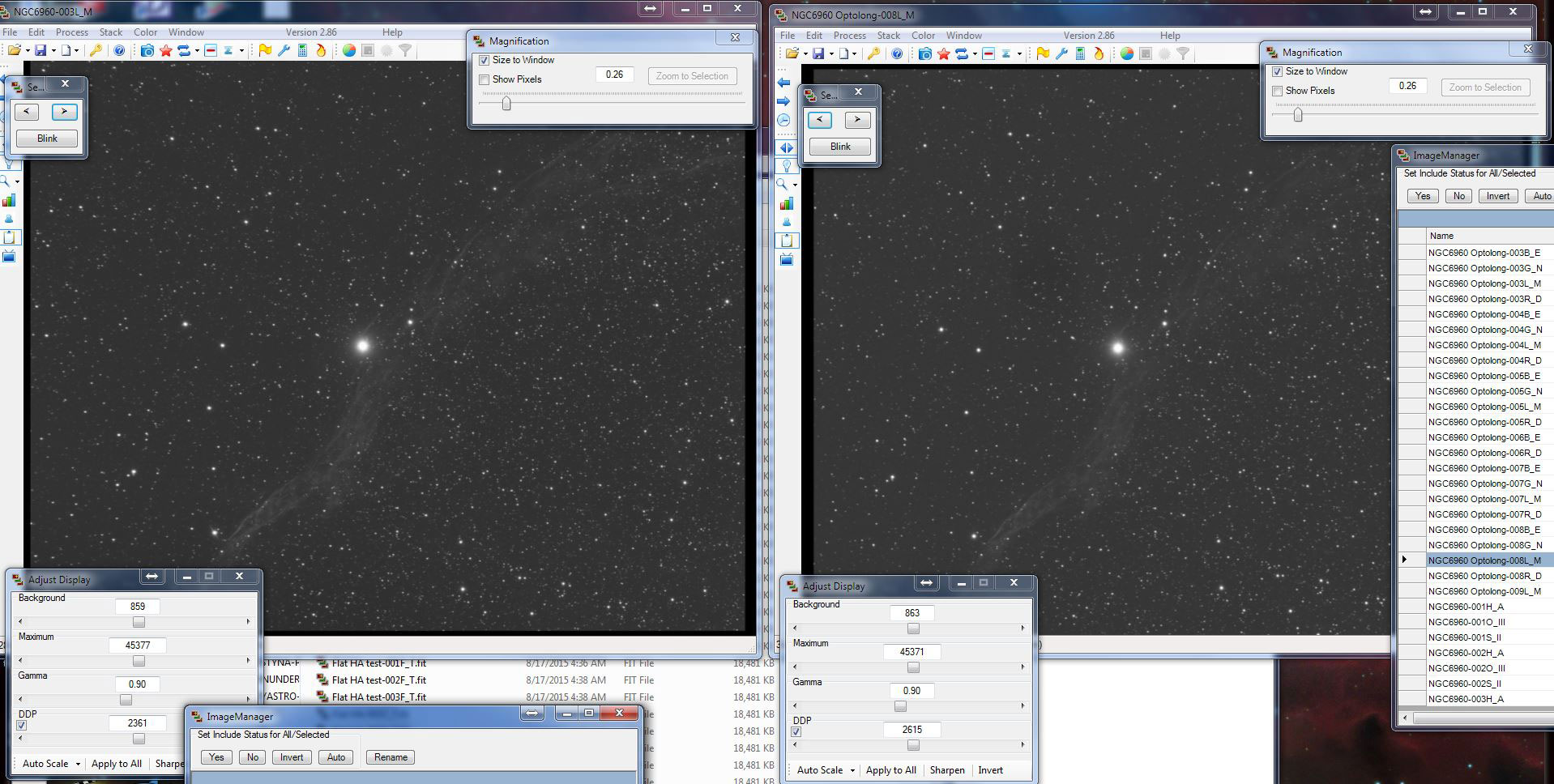
Task: Uncheck Size to Window in right Magnification dialog
Action: click(1276, 71)
